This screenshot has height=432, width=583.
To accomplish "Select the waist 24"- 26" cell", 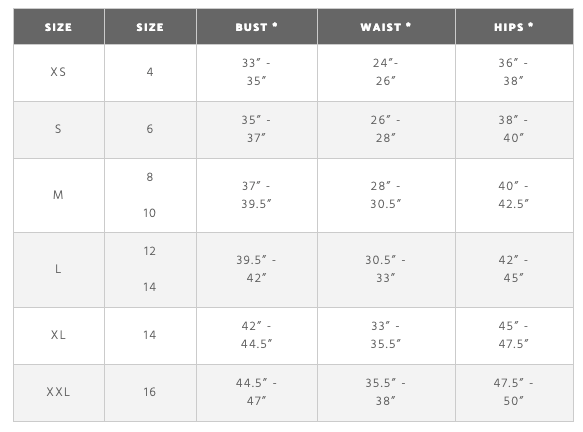I will tap(386, 73).
